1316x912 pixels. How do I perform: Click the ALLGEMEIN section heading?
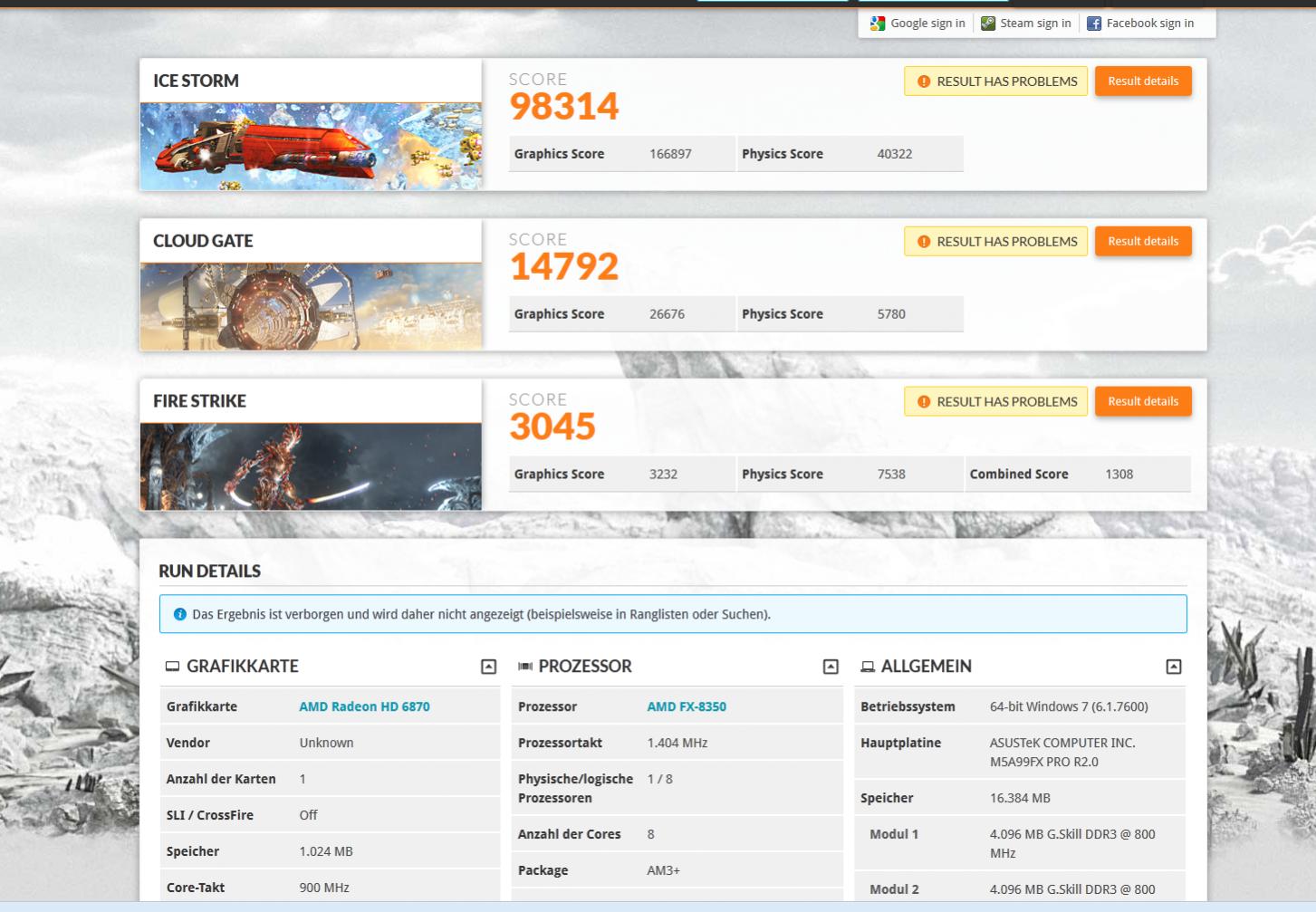(927, 667)
